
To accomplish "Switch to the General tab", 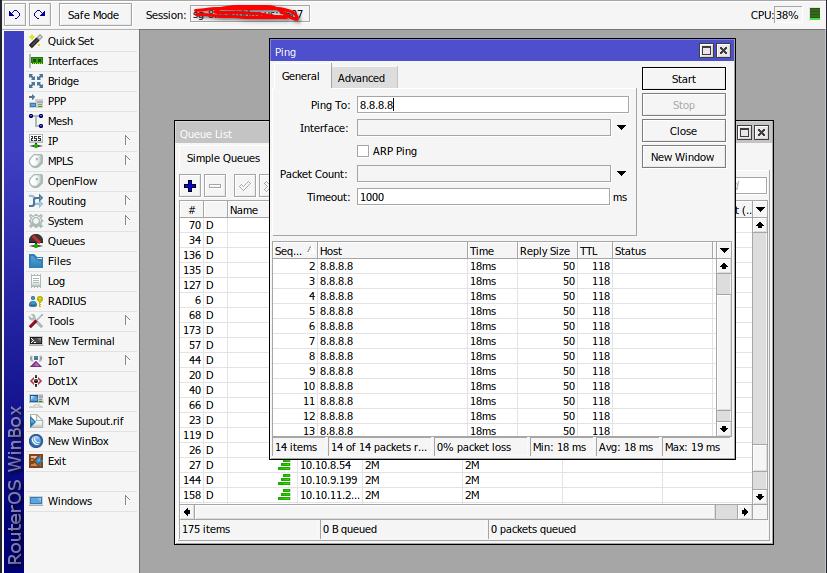I will tap(301, 76).
